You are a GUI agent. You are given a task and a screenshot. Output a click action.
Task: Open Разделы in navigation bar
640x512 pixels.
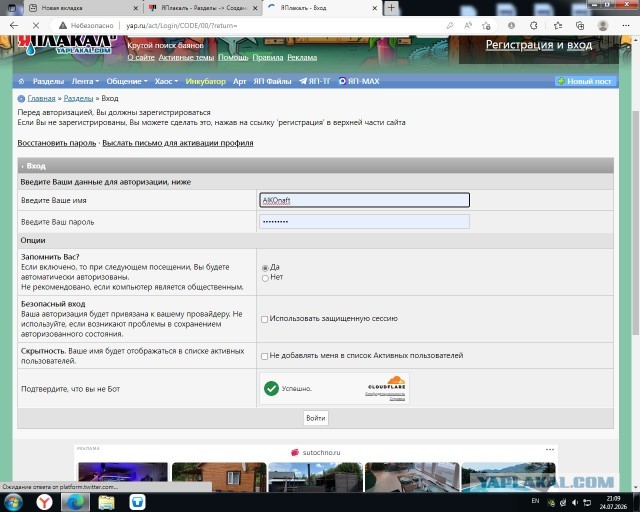click(48, 81)
